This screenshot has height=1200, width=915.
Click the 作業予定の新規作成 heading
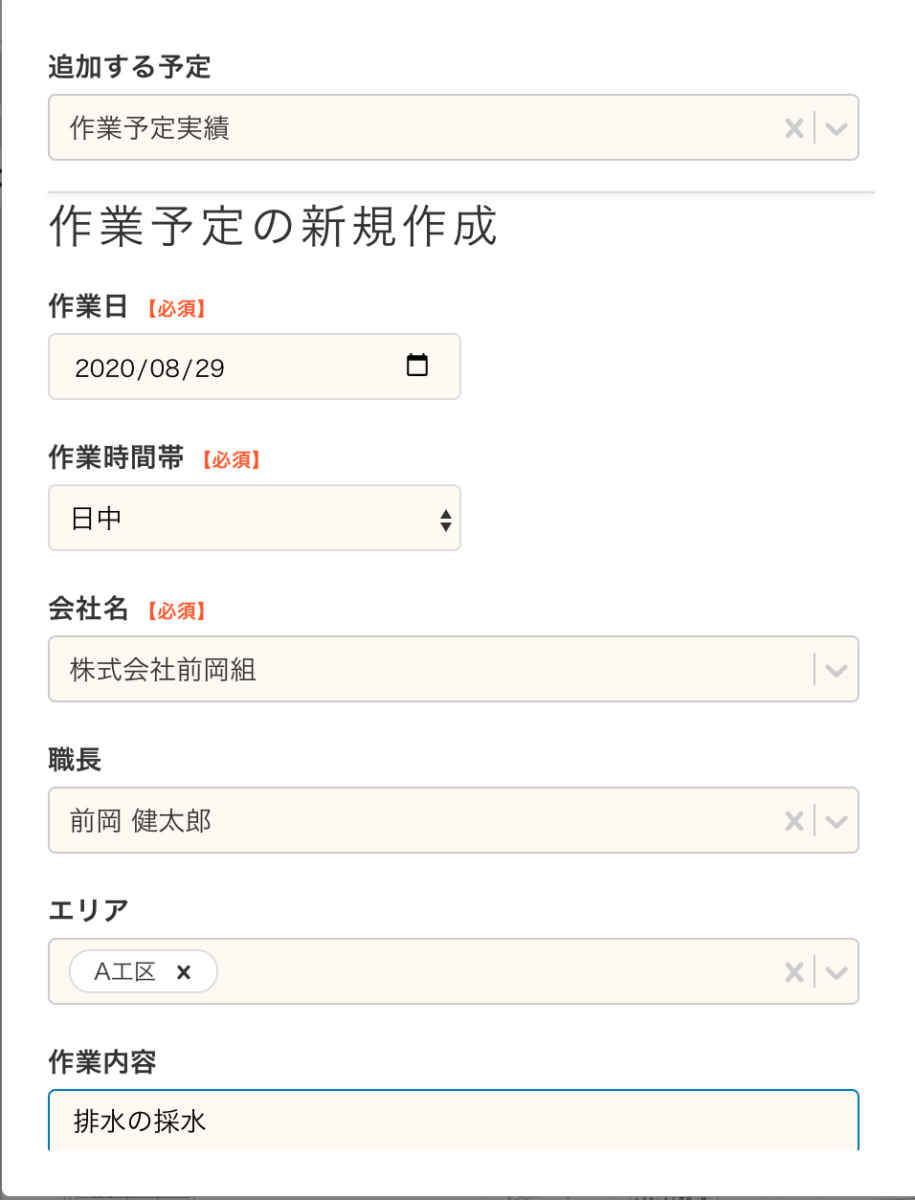point(273,228)
